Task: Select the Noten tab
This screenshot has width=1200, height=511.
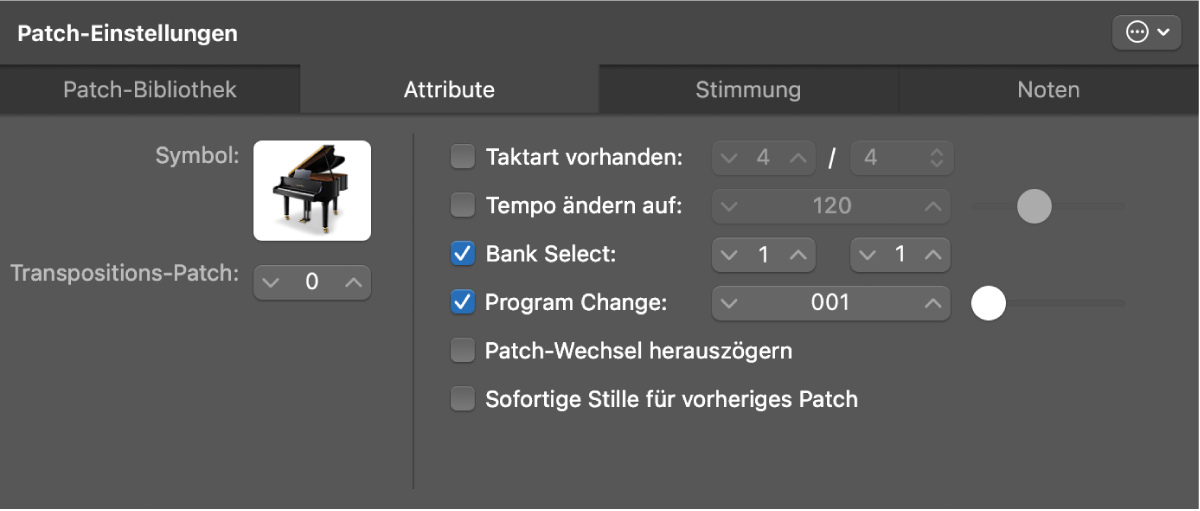Action: coord(1048,90)
